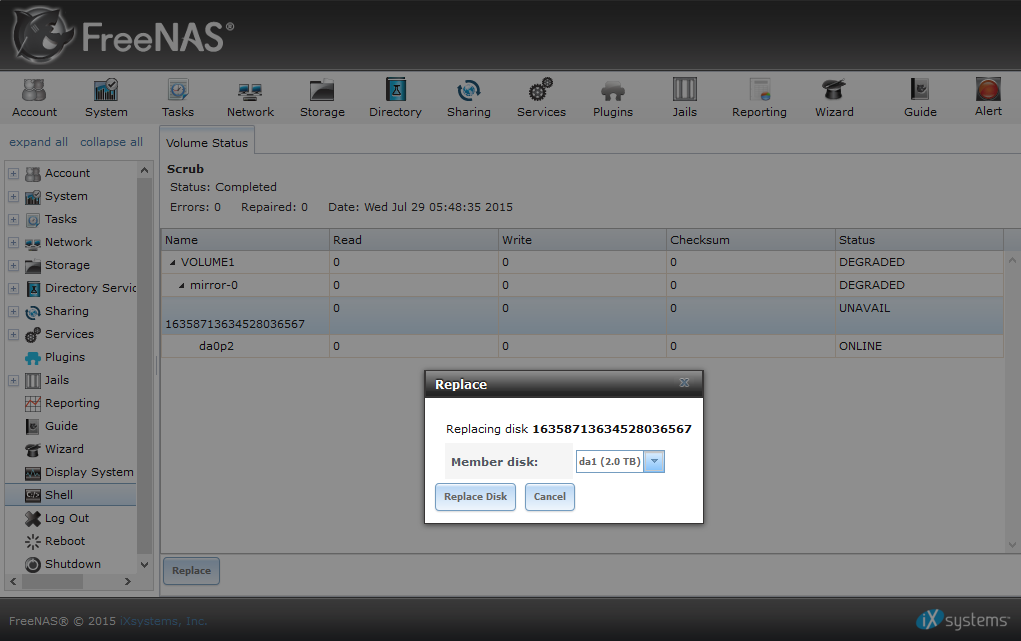Collapse the mirror-0 row triangle

[x=182, y=285]
